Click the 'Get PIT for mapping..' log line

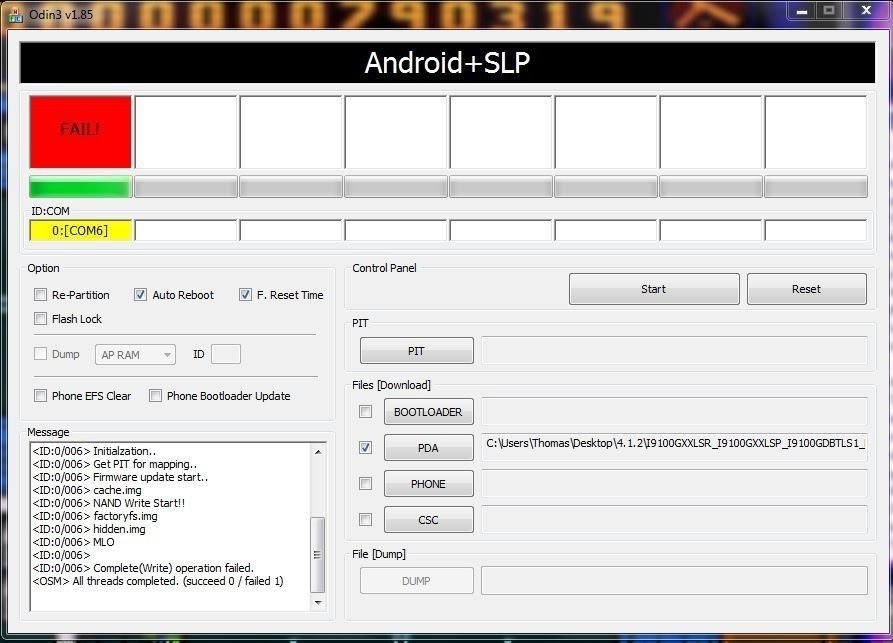click(114, 464)
